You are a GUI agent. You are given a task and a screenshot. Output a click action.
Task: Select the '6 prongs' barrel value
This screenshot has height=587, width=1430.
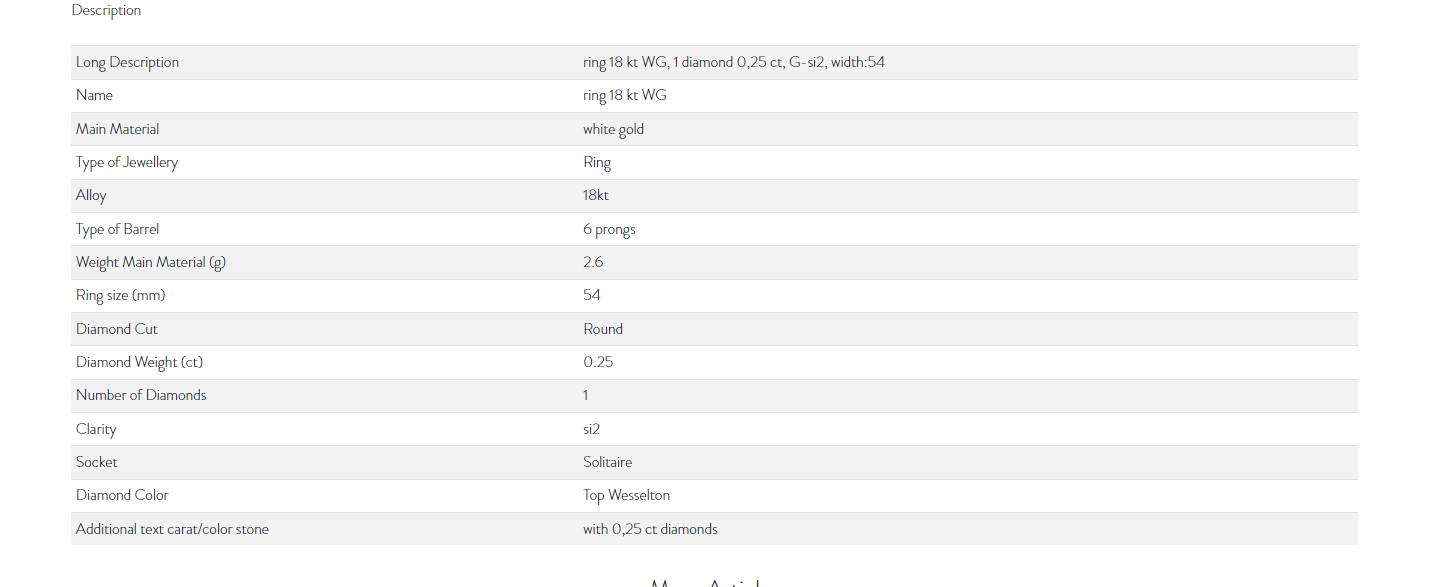point(609,229)
